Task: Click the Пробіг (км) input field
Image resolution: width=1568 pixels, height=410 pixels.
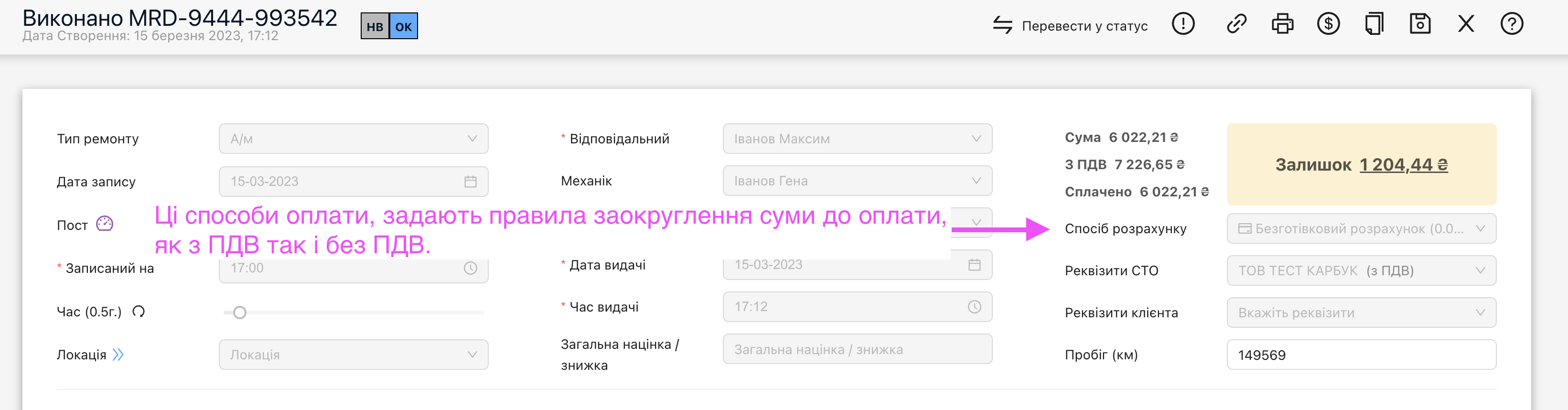Action: pos(1361,355)
